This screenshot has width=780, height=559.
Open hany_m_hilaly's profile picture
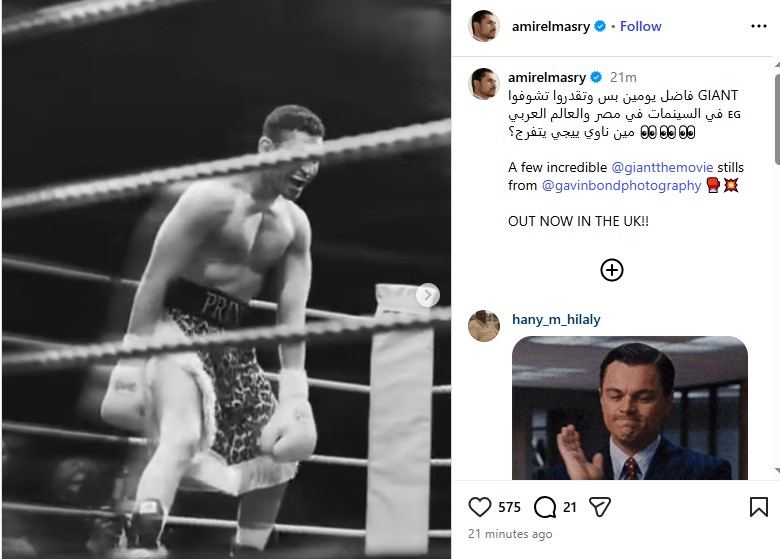[x=484, y=326]
